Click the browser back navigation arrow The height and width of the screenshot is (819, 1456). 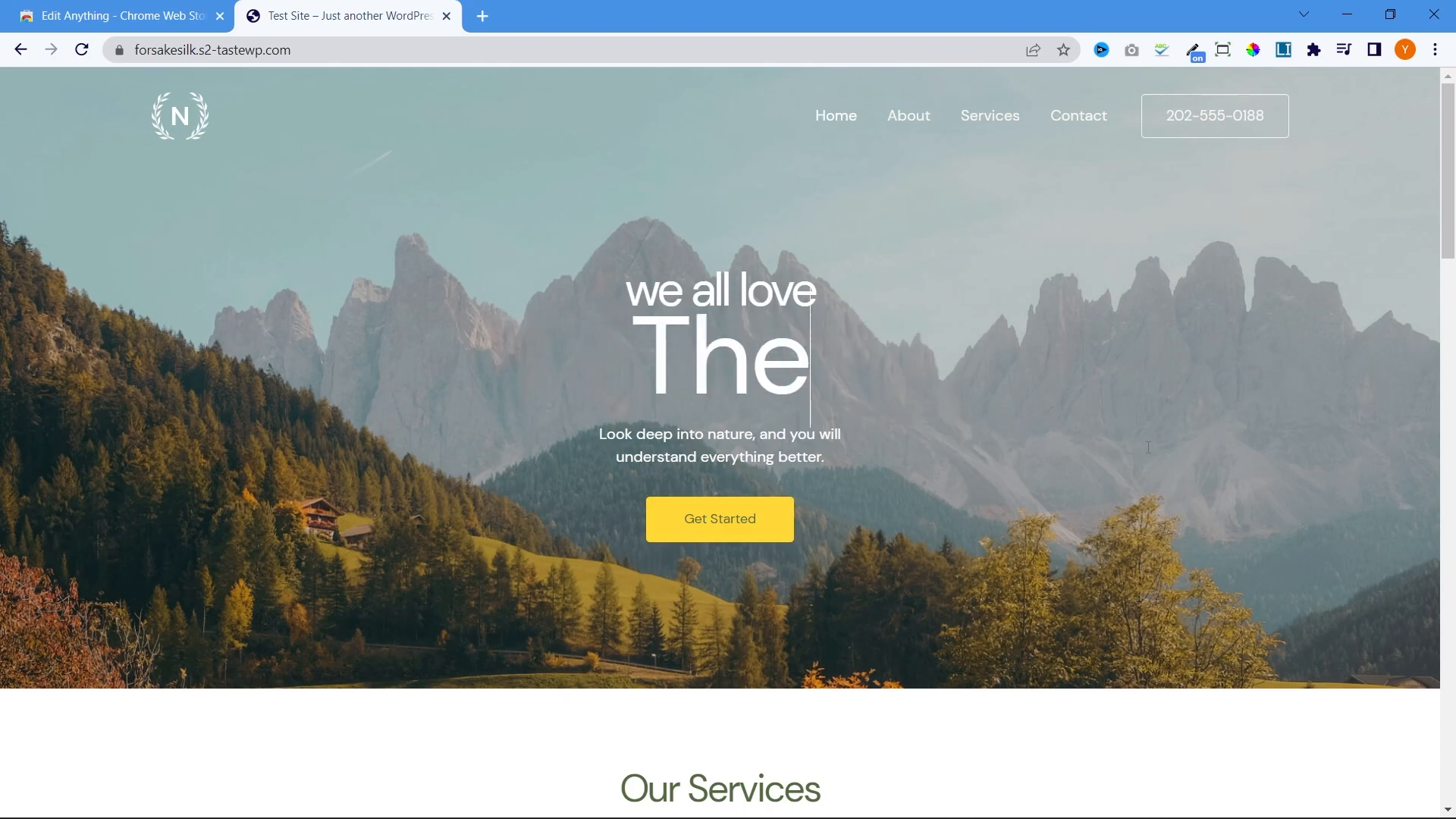pyautogui.click(x=21, y=50)
